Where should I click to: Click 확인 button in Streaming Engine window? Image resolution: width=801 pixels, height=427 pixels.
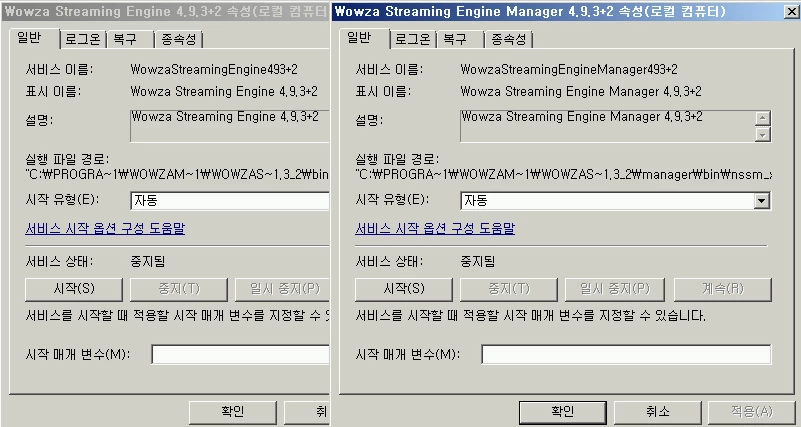(x=233, y=412)
